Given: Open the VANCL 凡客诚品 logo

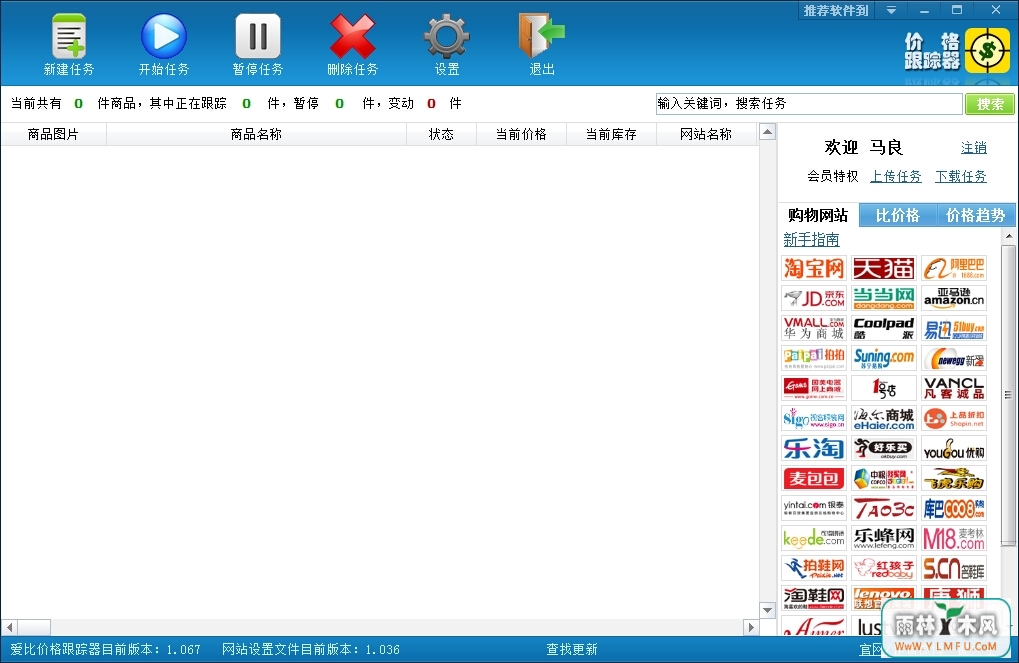Looking at the screenshot, I should pyautogui.click(x=954, y=388).
